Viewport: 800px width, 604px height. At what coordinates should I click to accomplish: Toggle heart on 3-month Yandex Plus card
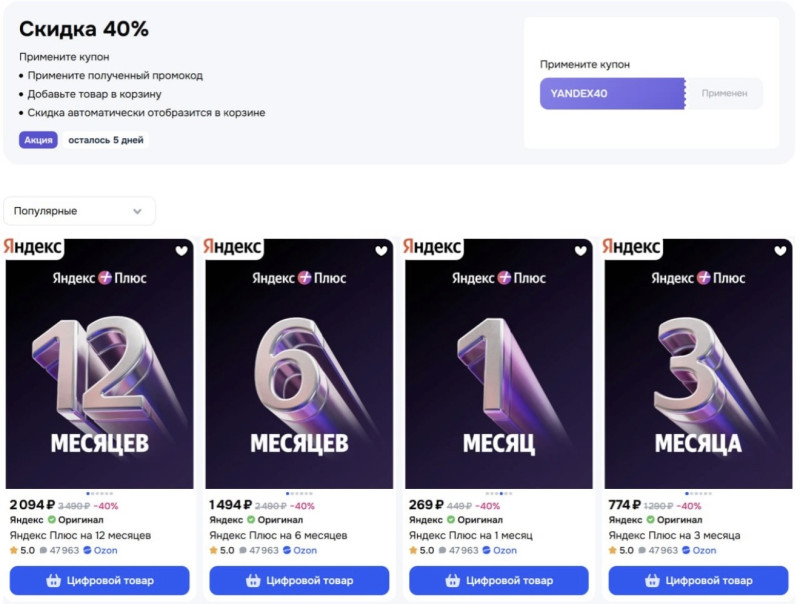pos(780,251)
